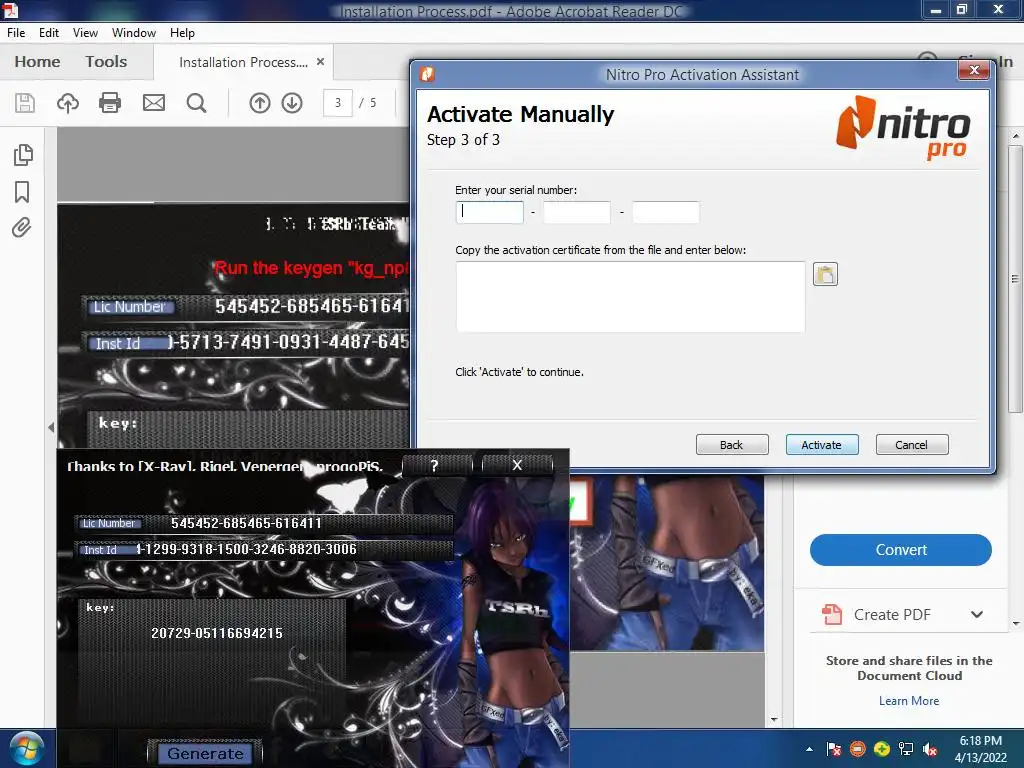Image resolution: width=1024 pixels, height=768 pixels.
Task: Print the document using printer icon
Action: point(110,103)
